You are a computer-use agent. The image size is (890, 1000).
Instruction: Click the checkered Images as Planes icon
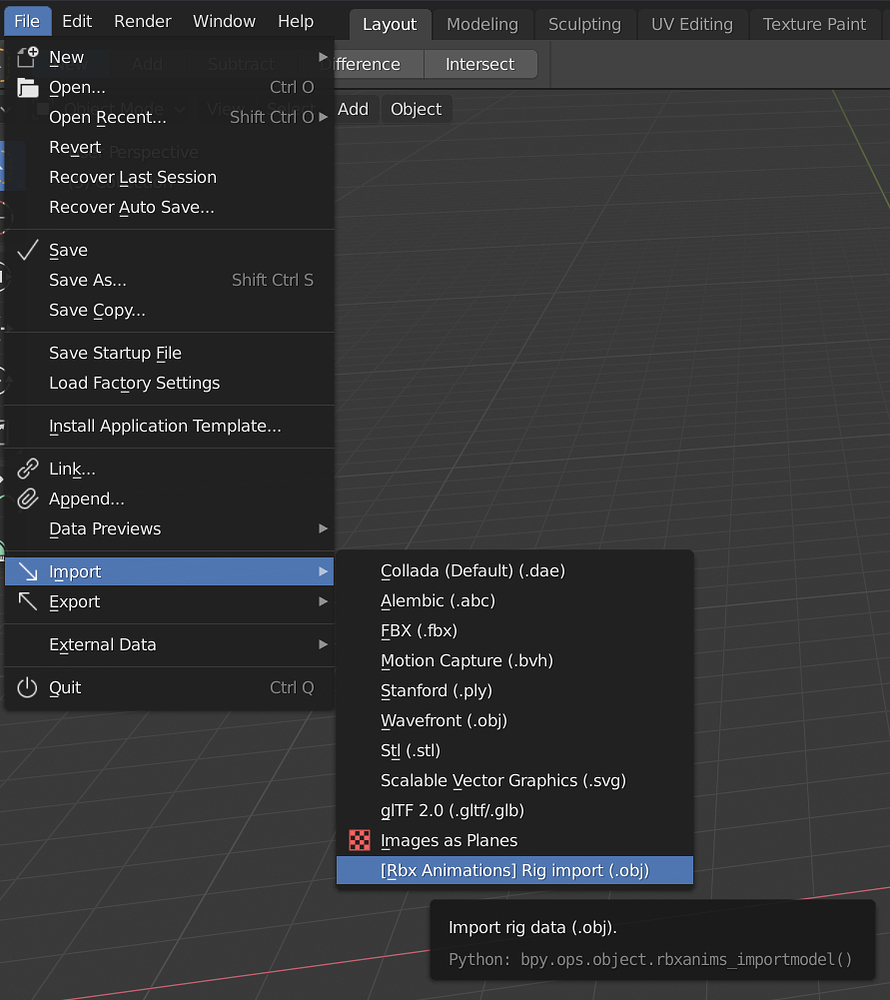[359, 840]
